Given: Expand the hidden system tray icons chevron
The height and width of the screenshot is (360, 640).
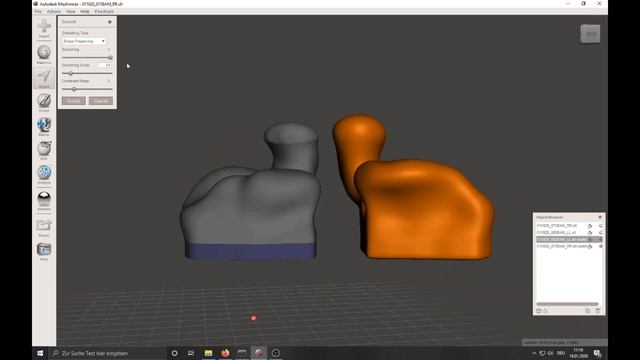Looking at the screenshot, I should (534, 353).
